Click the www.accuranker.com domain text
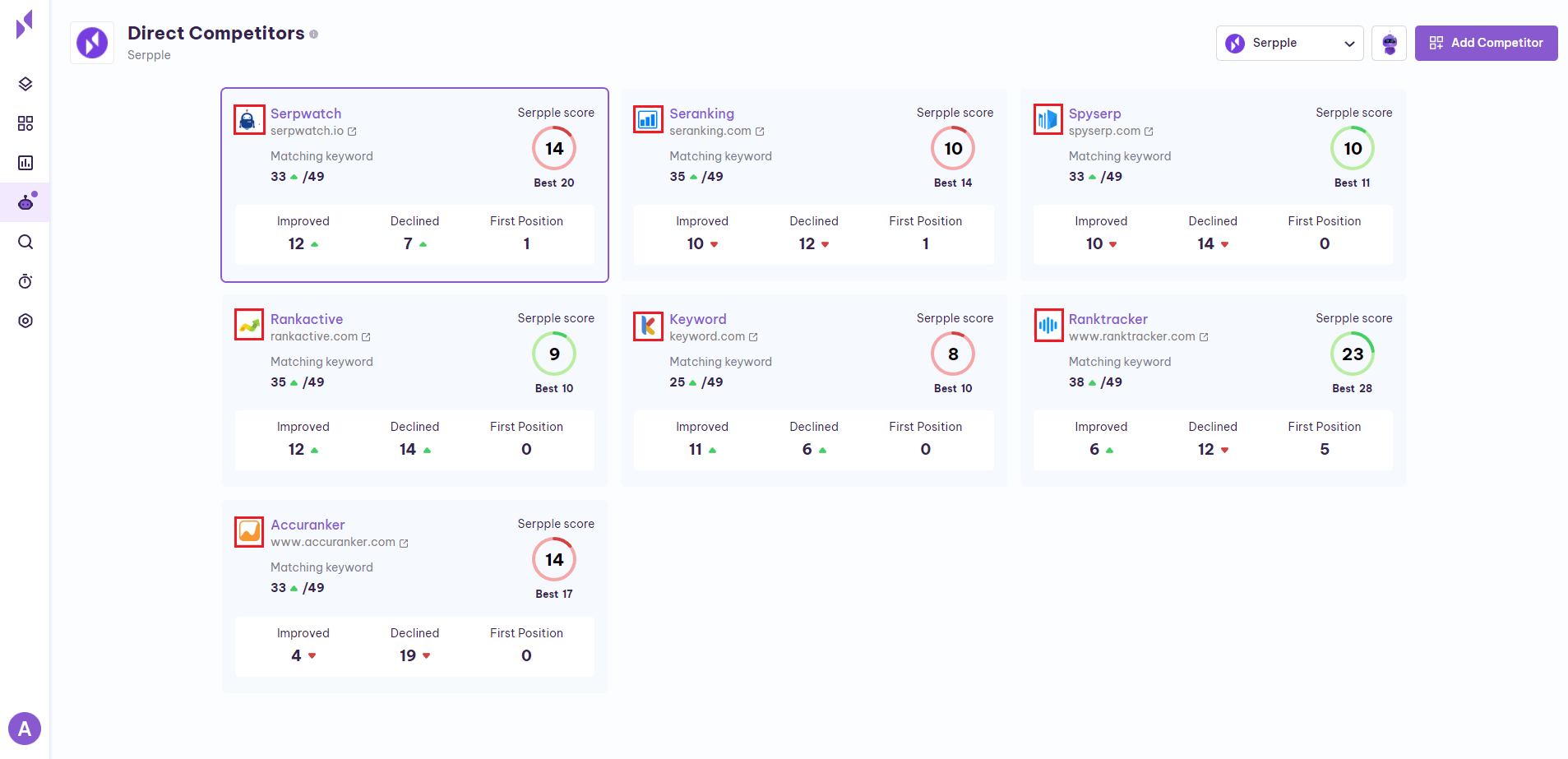This screenshot has height=759, width=1568. point(333,542)
